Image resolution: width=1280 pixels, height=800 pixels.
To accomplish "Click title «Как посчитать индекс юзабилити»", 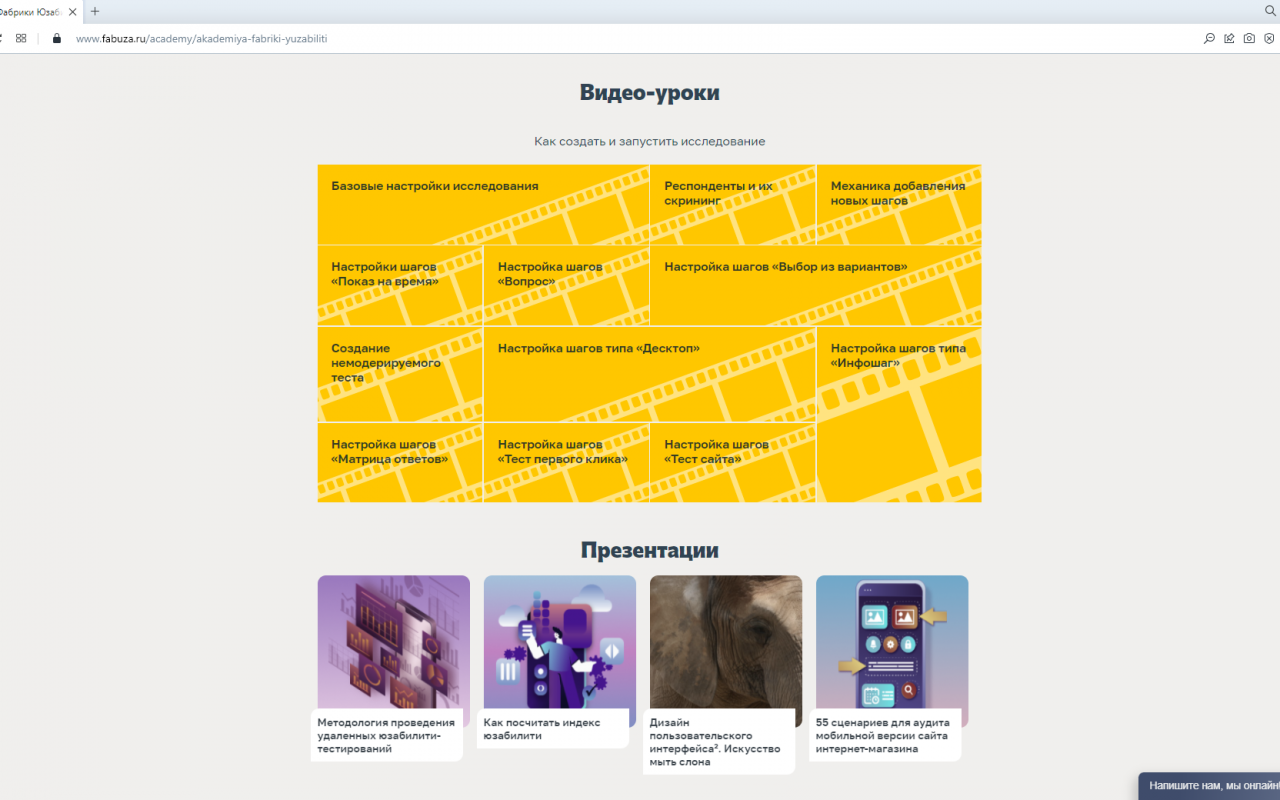I will pyautogui.click(x=542, y=729).
